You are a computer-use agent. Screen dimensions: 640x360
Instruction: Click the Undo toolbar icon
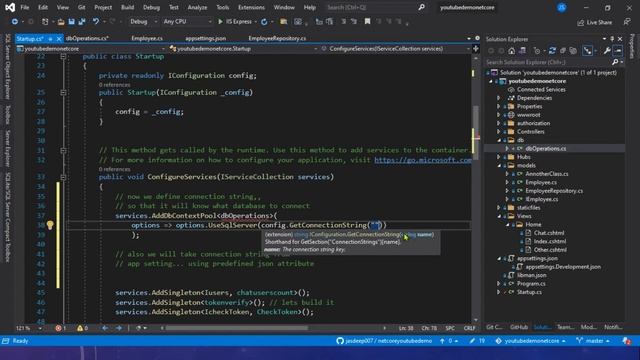tap(96, 22)
